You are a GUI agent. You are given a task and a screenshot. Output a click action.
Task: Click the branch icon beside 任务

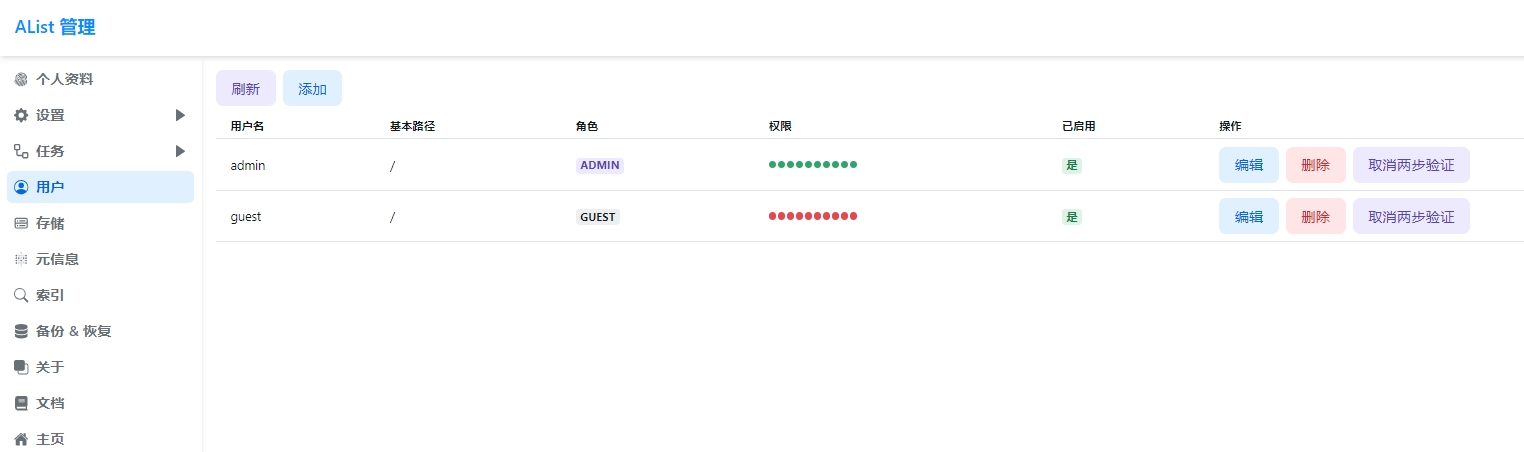21,151
